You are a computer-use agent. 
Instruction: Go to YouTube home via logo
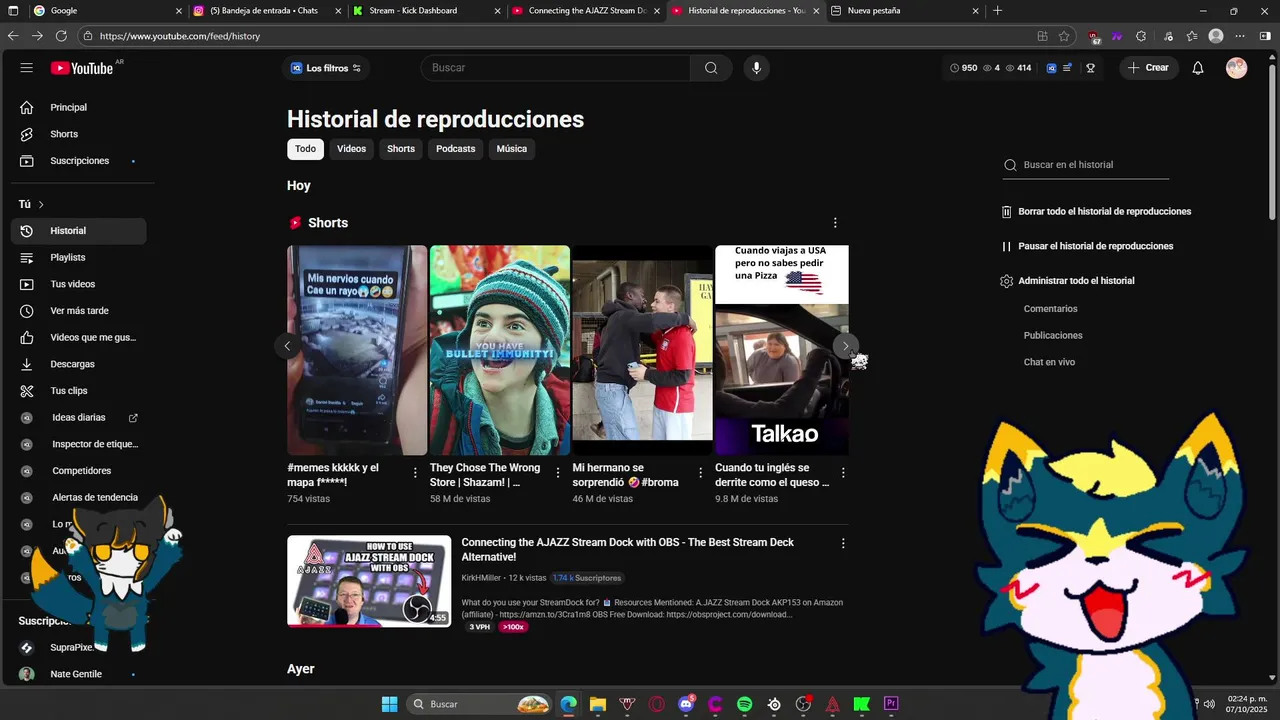coord(82,68)
